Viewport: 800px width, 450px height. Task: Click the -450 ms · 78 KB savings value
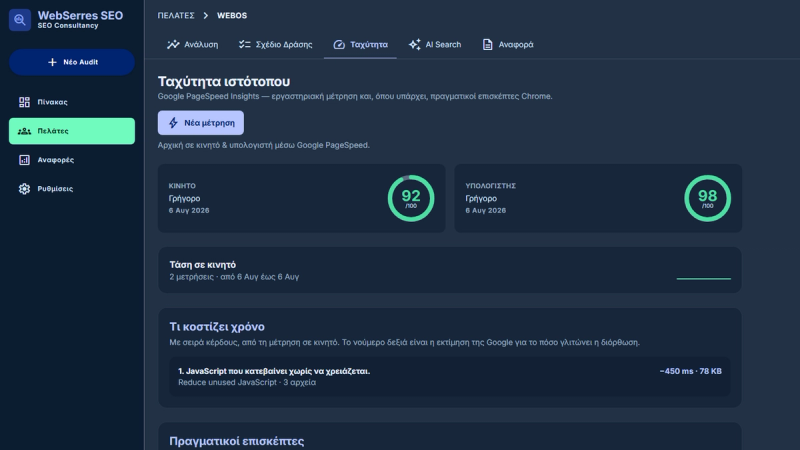(x=690, y=371)
